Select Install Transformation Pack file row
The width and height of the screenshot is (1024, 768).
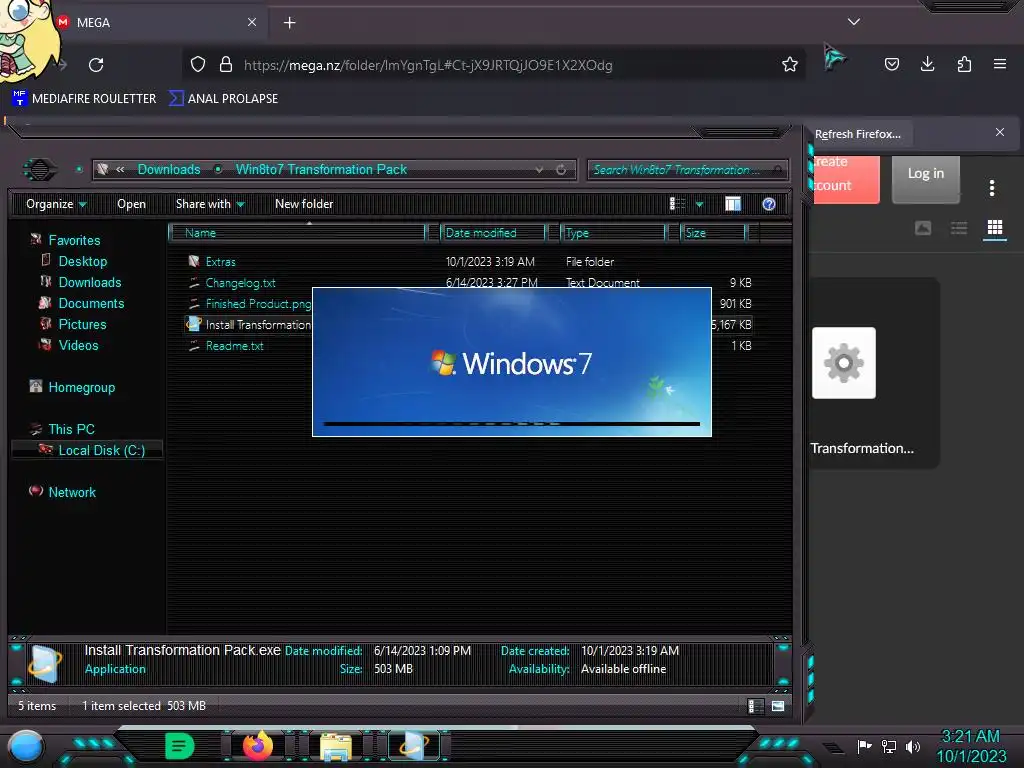249,325
